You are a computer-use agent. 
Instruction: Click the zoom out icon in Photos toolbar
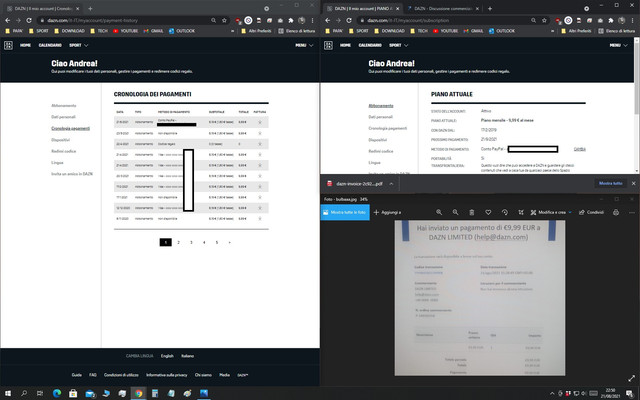point(456,212)
